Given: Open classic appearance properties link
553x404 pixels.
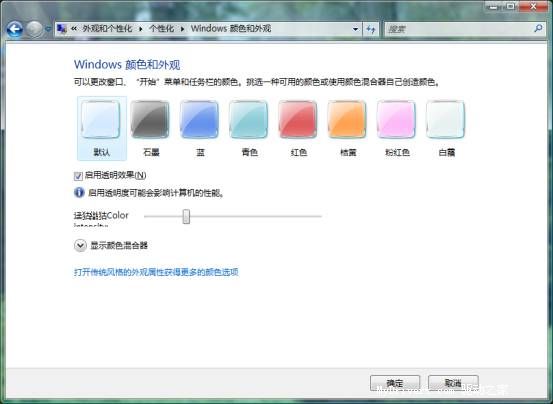Looking at the screenshot, I should click(x=156, y=272).
